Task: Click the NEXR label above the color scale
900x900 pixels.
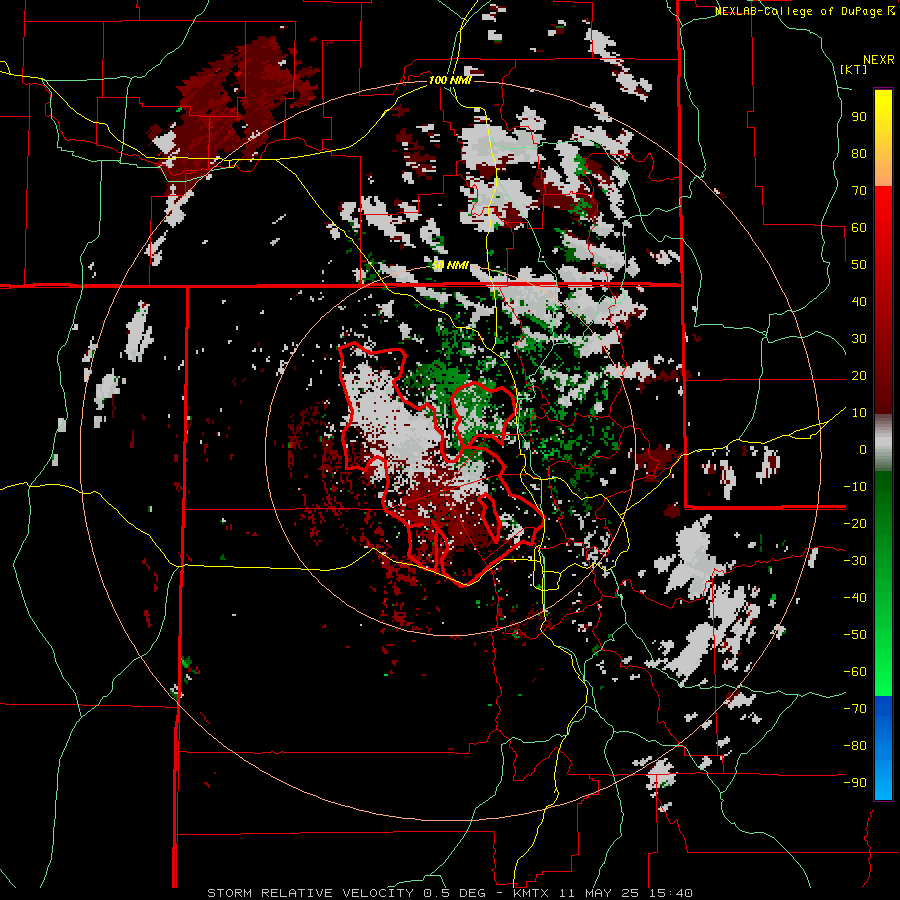Action: click(878, 60)
